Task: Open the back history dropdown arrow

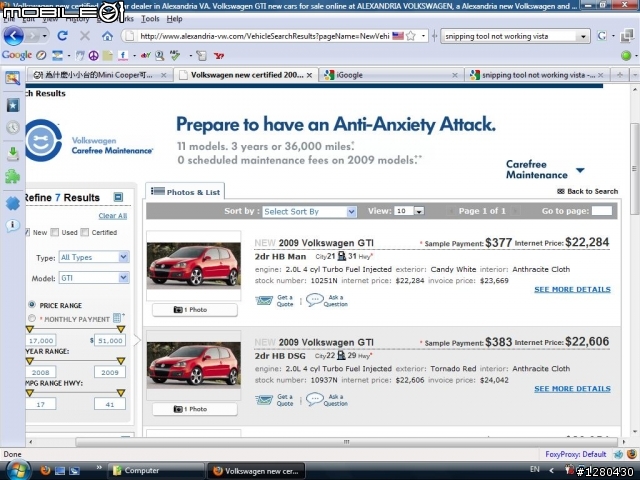Action: [44, 36]
